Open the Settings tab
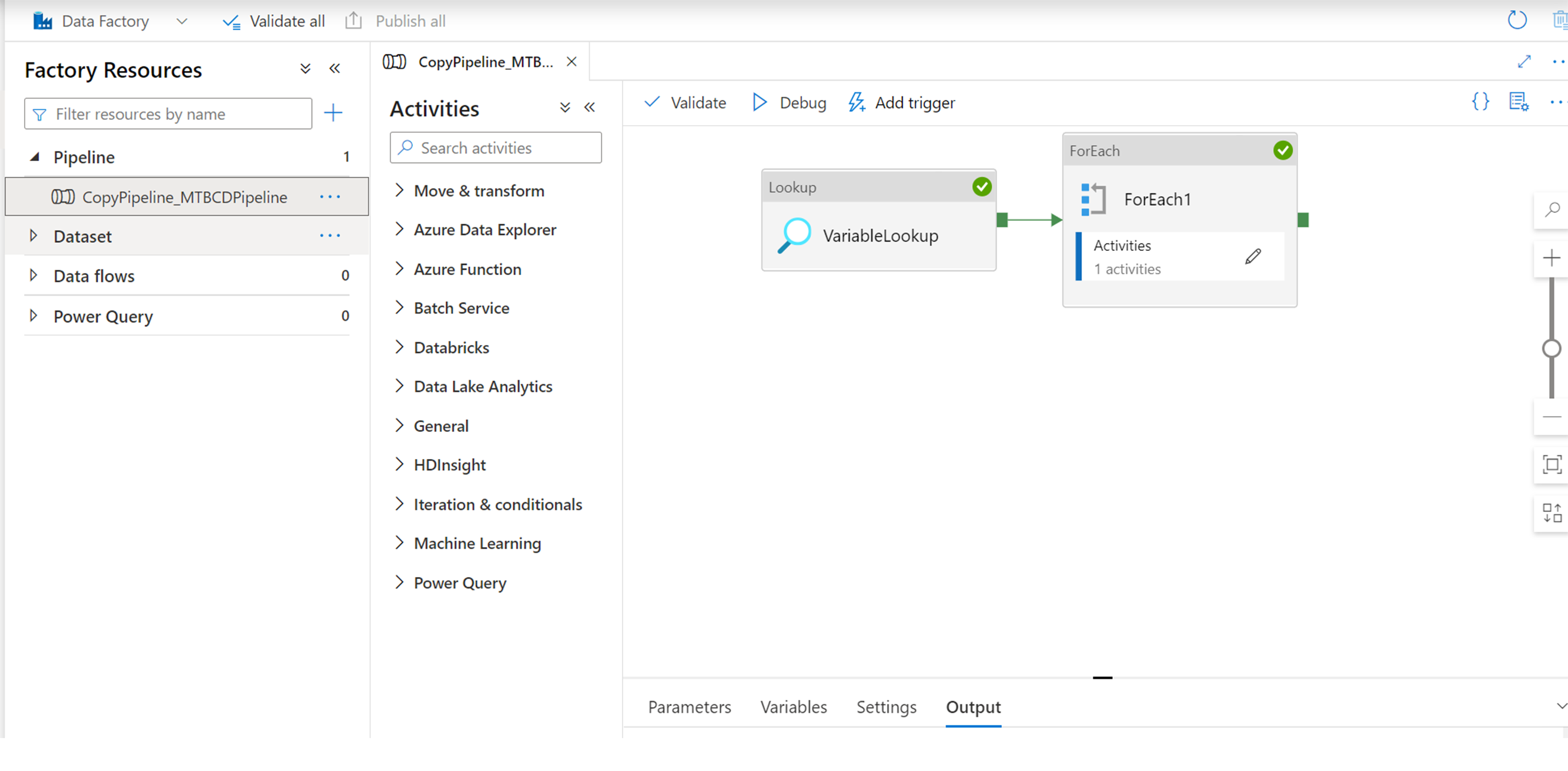1568x771 pixels. click(886, 706)
